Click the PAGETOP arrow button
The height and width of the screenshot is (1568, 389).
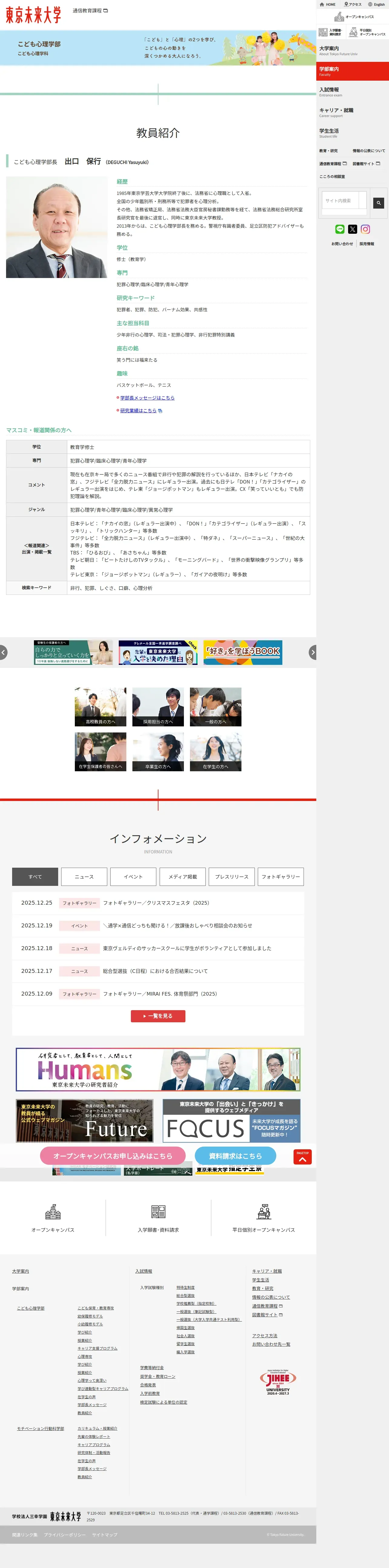pos(303,1157)
